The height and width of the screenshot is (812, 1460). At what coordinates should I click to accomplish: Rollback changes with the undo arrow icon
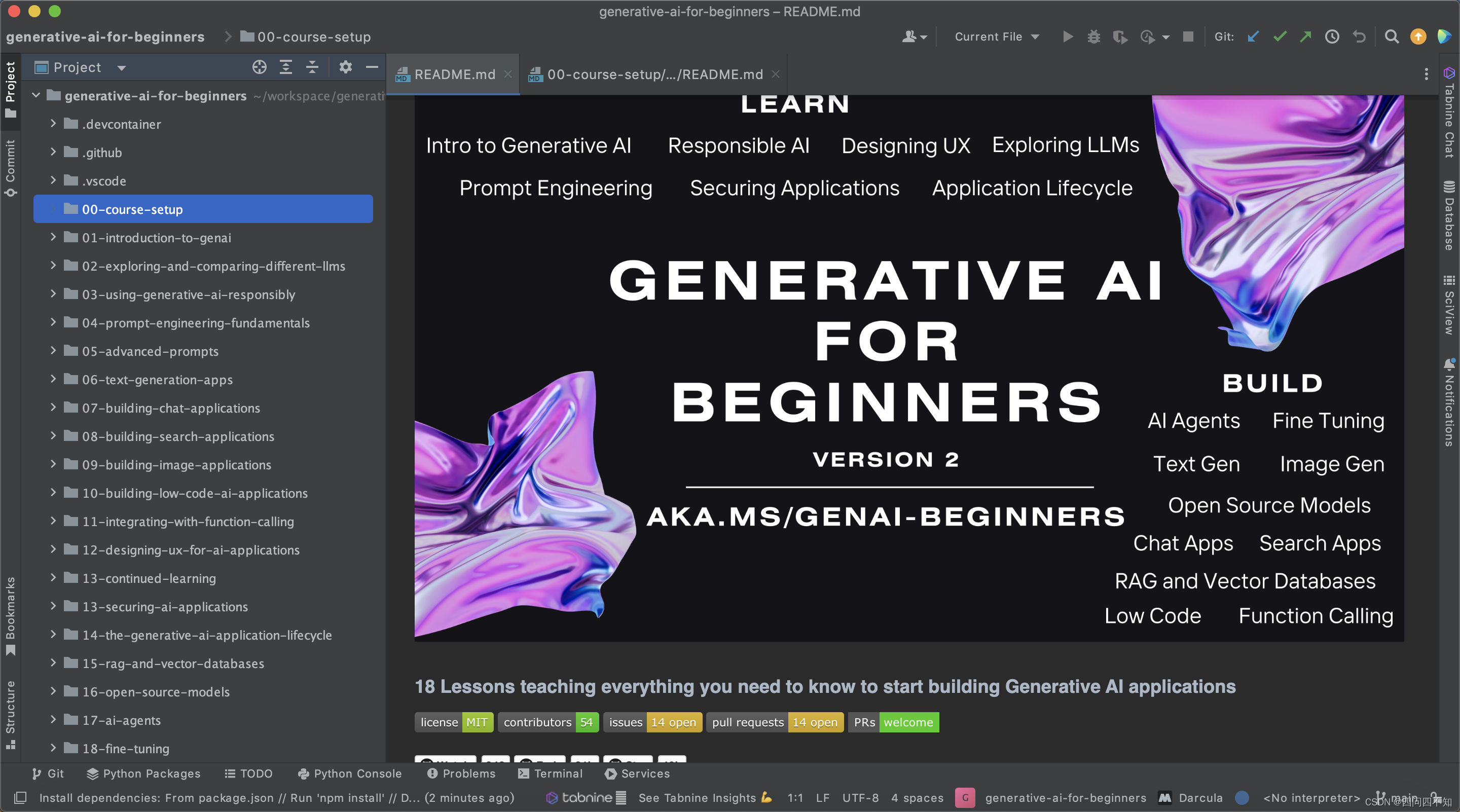(x=1359, y=37)
